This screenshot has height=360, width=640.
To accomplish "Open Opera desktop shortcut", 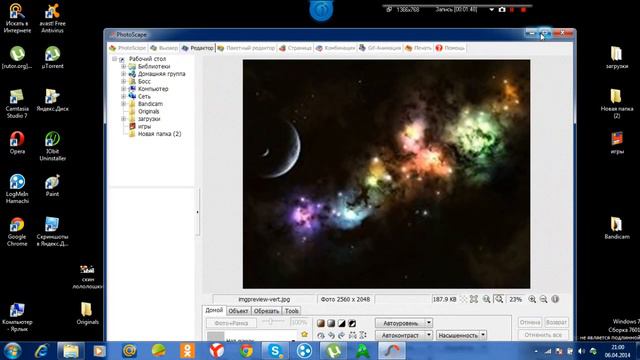I will coord(17,142).
